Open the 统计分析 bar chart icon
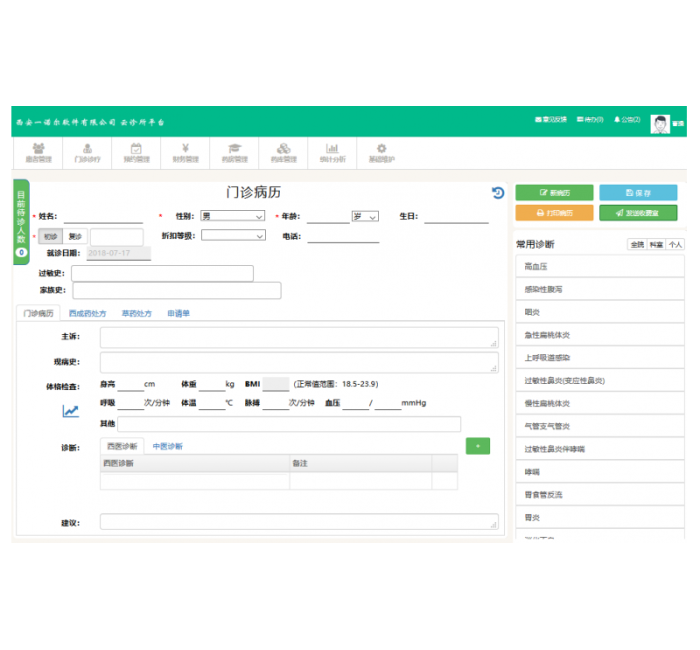Viewport: 700px width, 650px height. pos(332,152)
